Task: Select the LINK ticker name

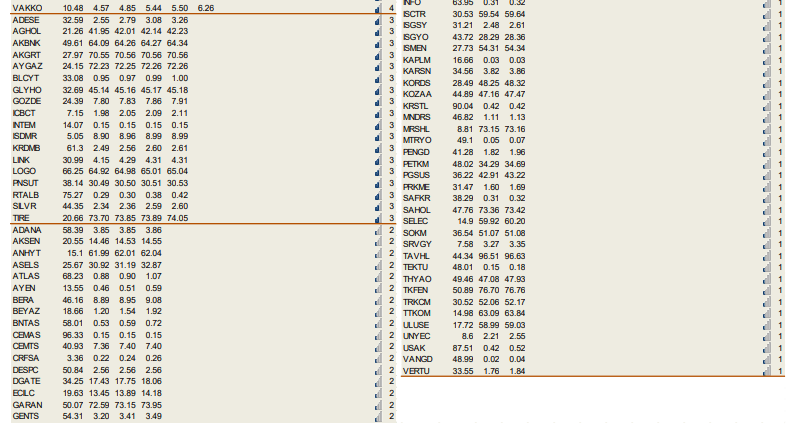Action: (x=21, y=160)
